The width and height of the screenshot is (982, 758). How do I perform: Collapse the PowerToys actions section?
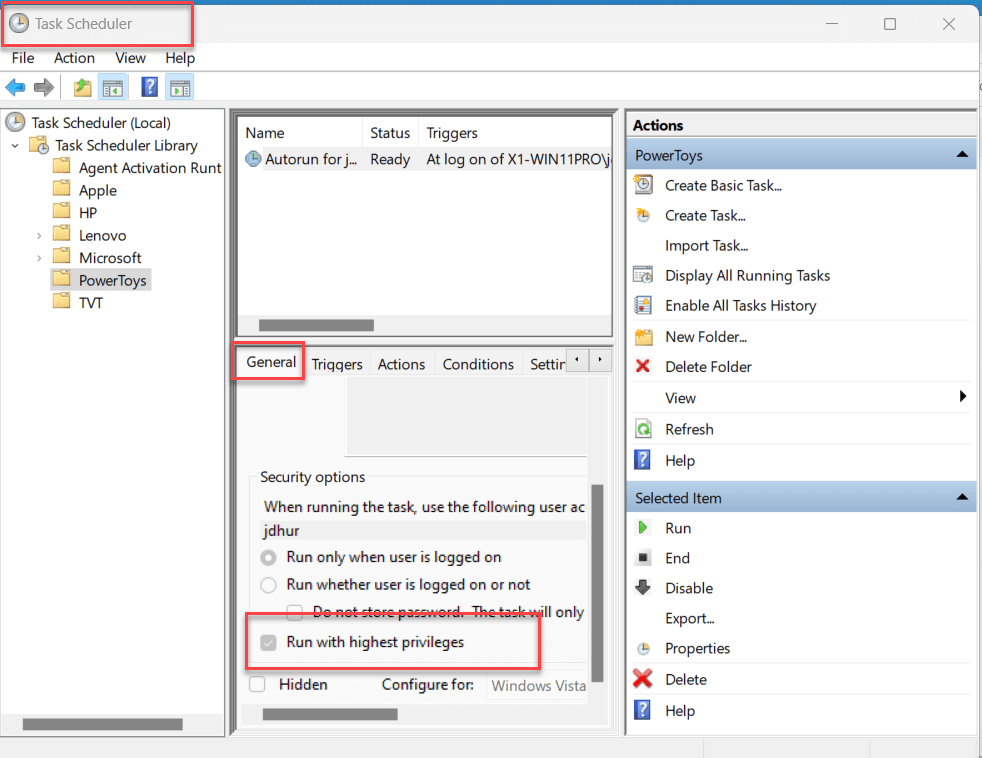(x=962, y=154)
